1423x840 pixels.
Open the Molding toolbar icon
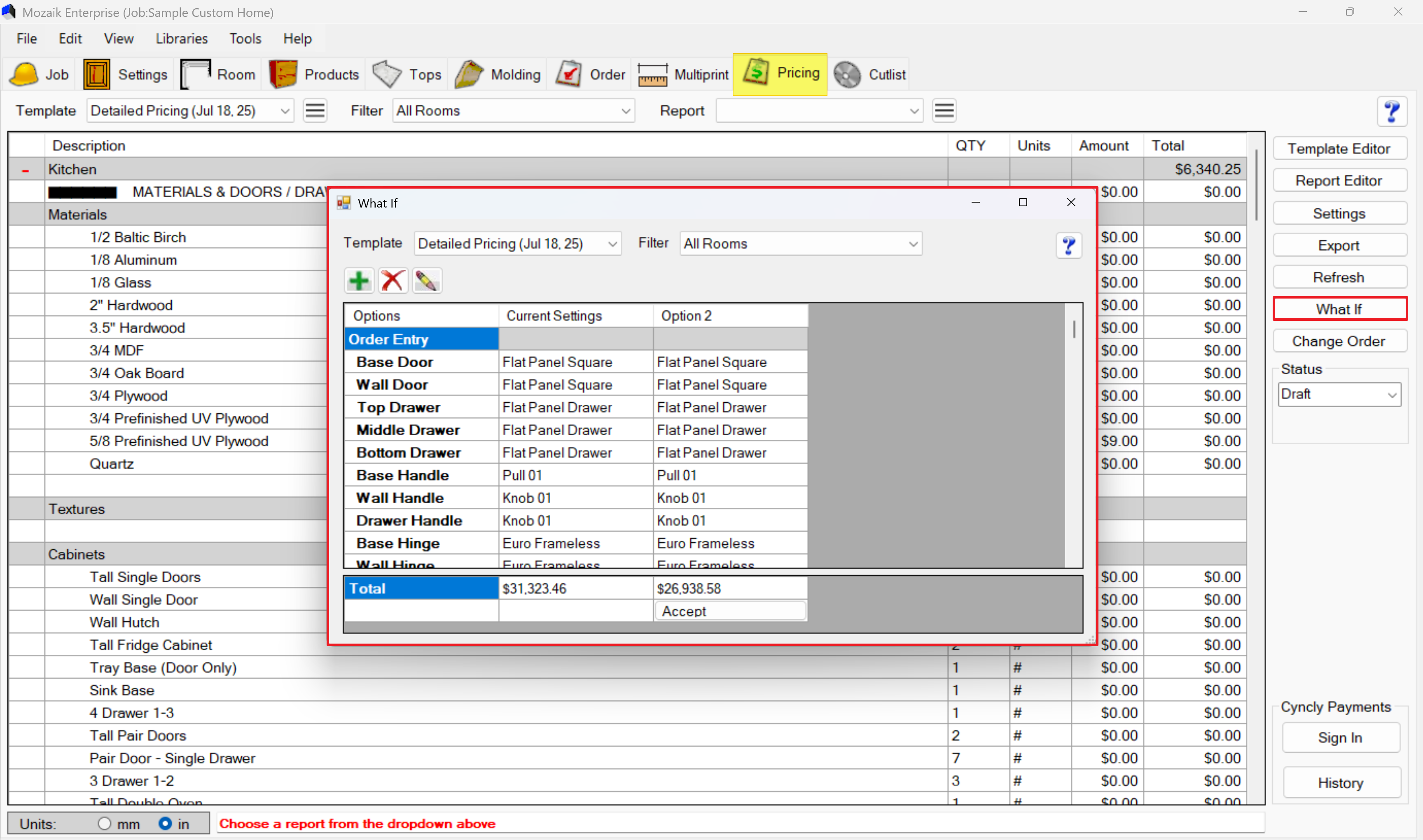coord(469,75)
